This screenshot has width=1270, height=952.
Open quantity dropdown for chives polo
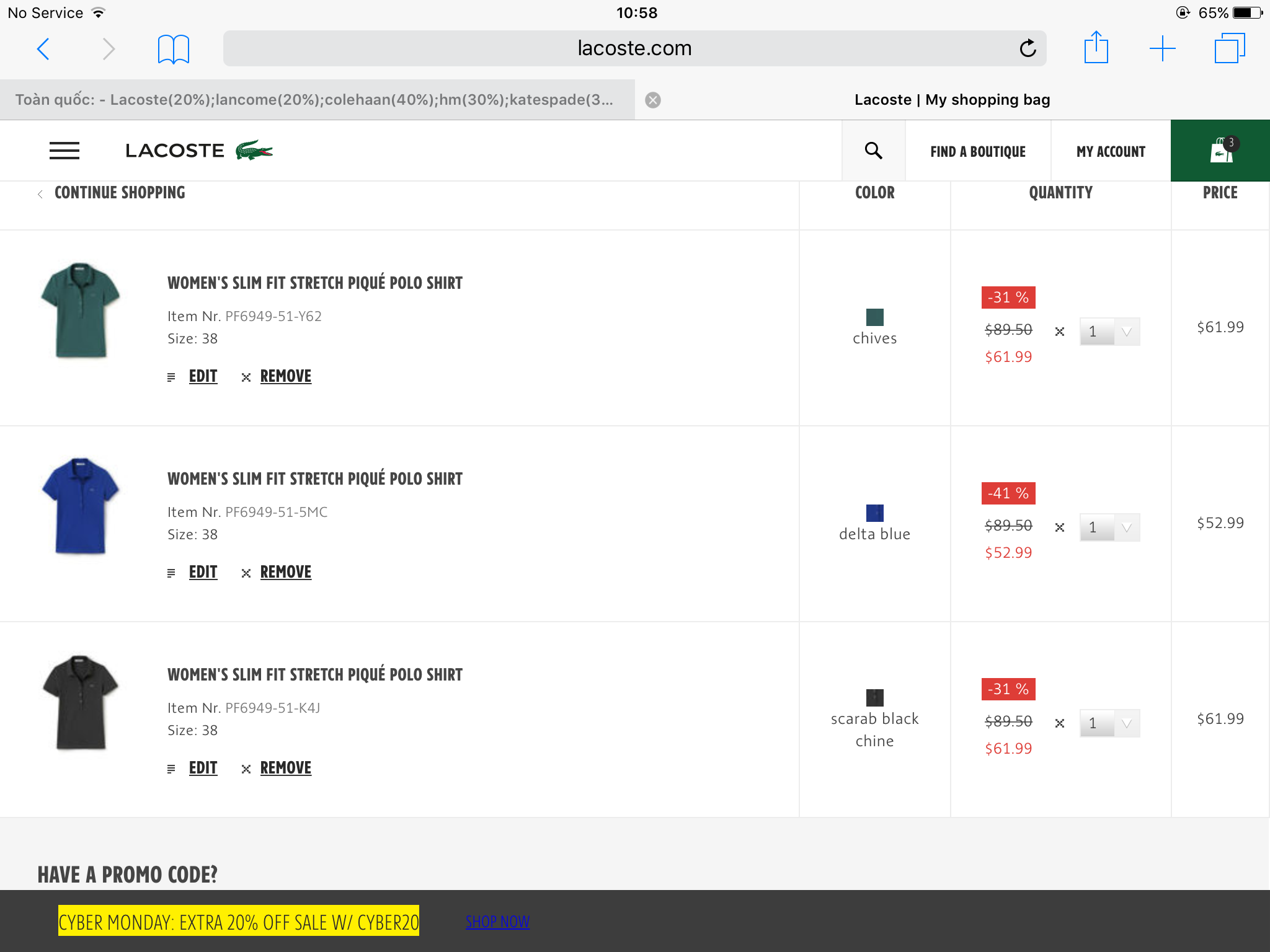click(1109, 332)
